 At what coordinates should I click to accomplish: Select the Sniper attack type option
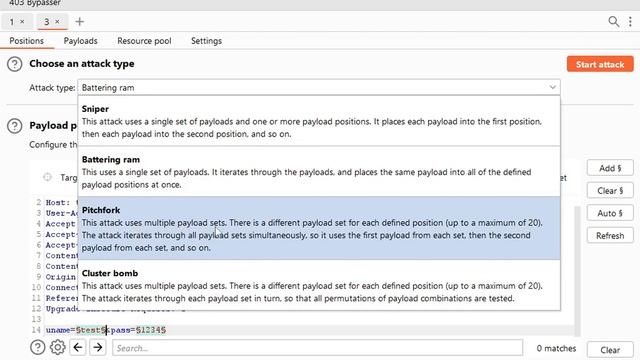point(319,121)
